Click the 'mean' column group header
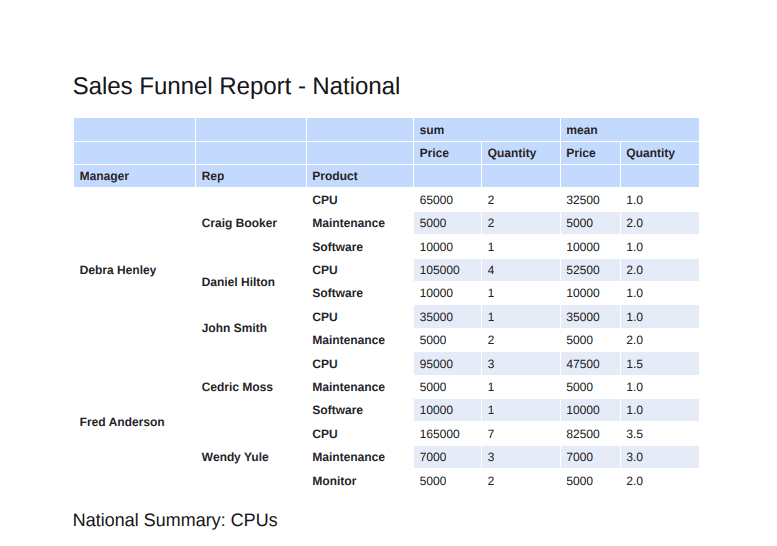 coord(629,130)
